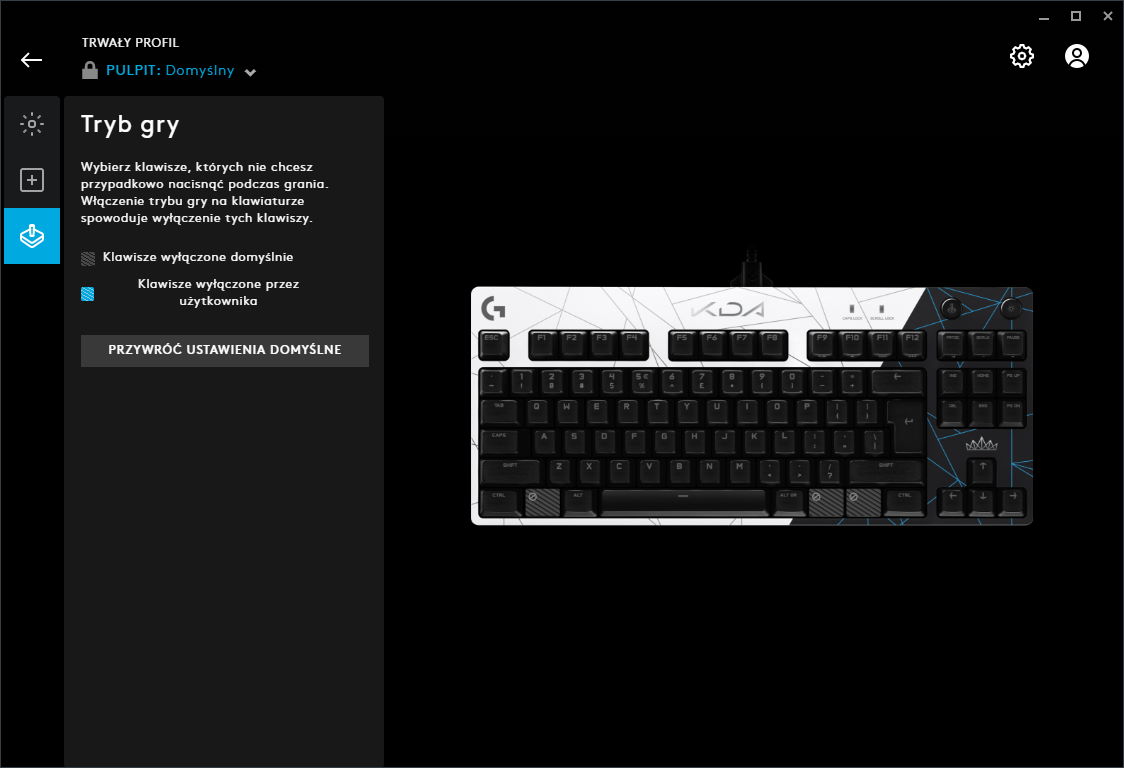1124x768 pixels.
Task: Open the Assignments plus tab in the sidebar
Action: coord(32,180)
